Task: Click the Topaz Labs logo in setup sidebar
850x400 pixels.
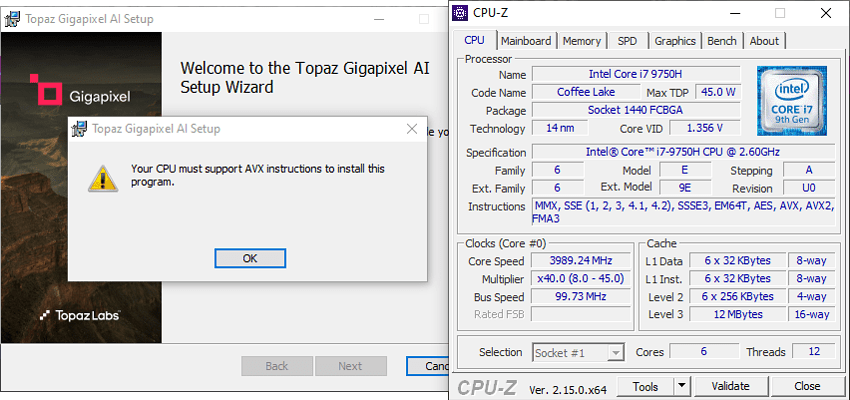Action: [81, 315]
